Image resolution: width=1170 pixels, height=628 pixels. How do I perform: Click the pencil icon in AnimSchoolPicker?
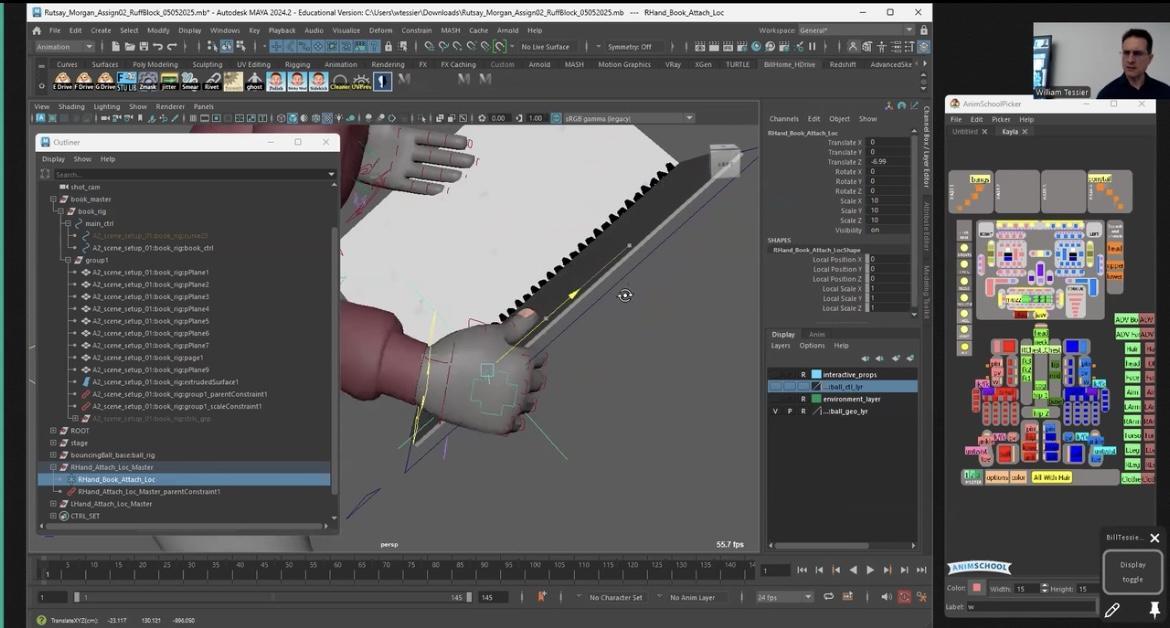[x=1111, y=608]
